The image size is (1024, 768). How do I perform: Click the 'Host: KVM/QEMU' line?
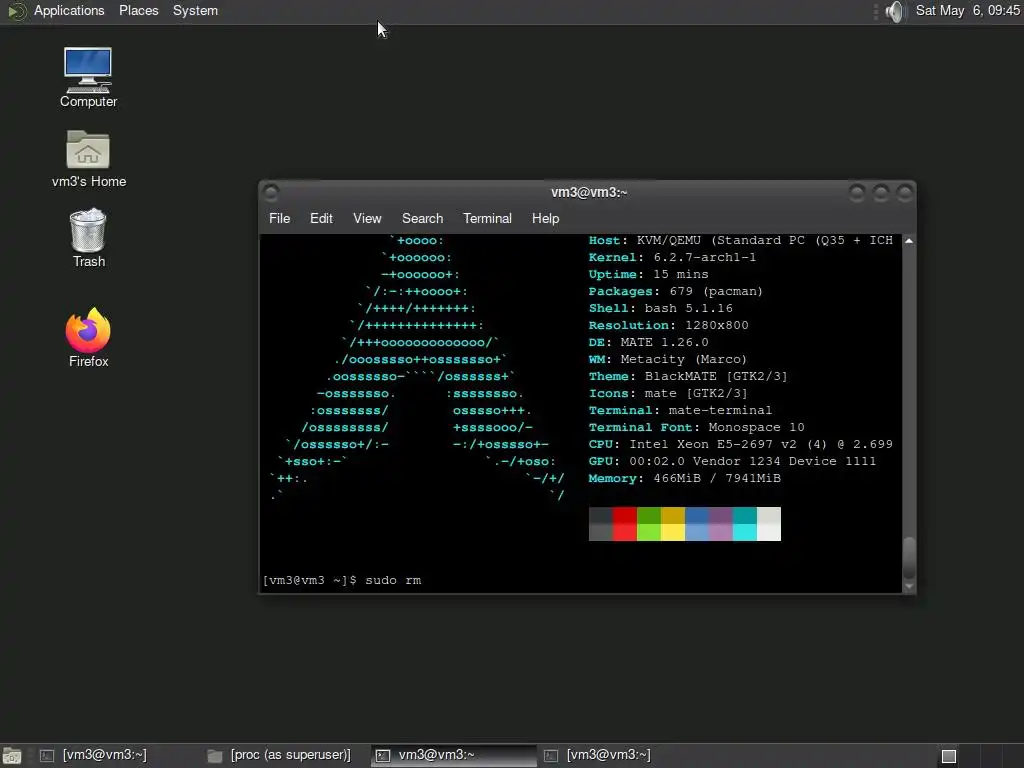pyautogui.click(x=741, y=240)
